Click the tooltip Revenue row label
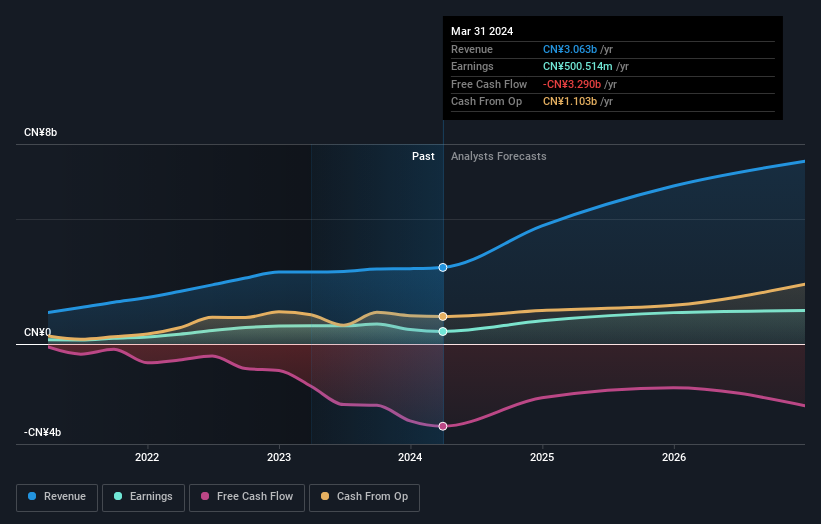 point(472,49)
